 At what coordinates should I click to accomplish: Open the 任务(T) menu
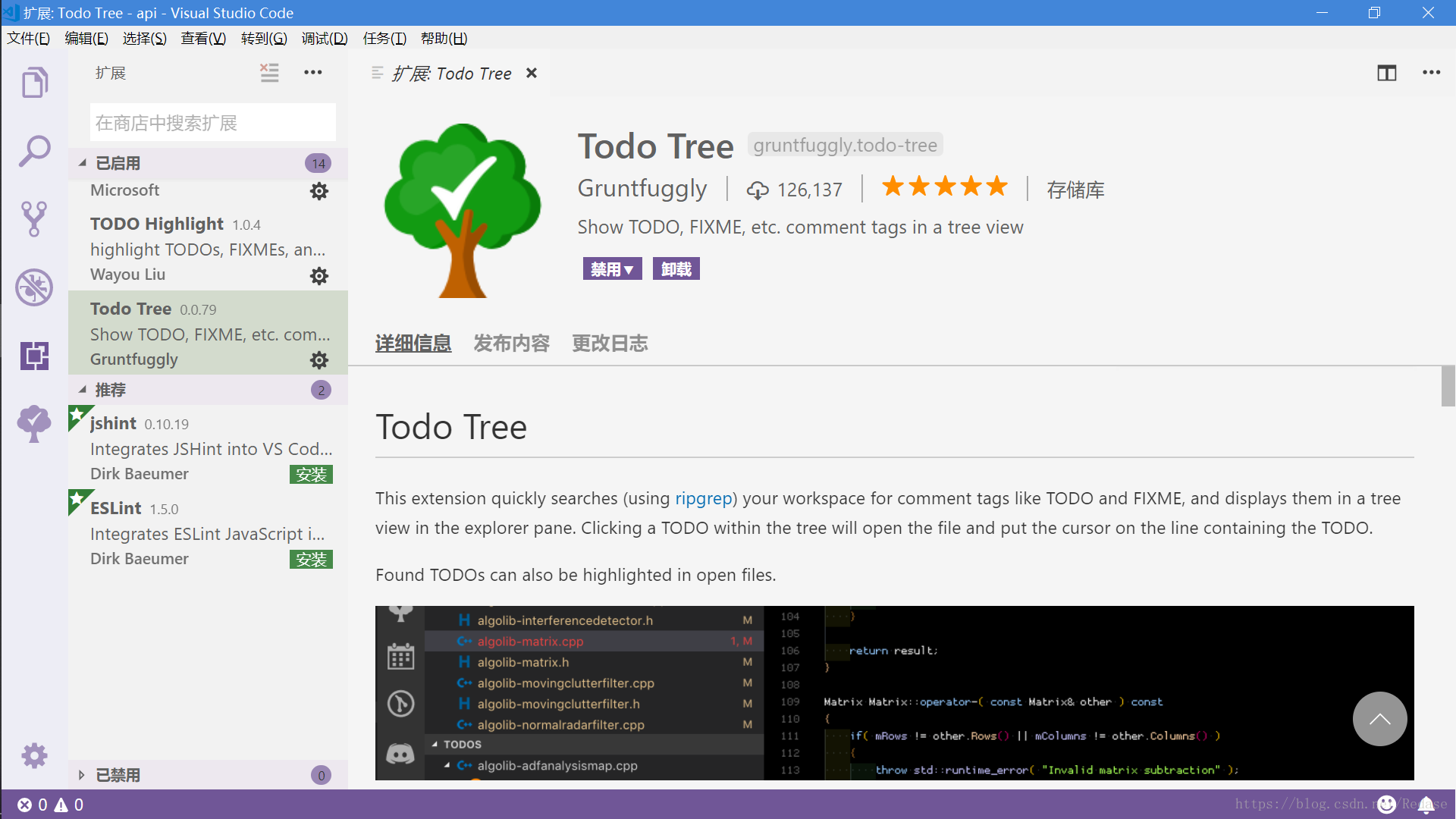point(384,39)
